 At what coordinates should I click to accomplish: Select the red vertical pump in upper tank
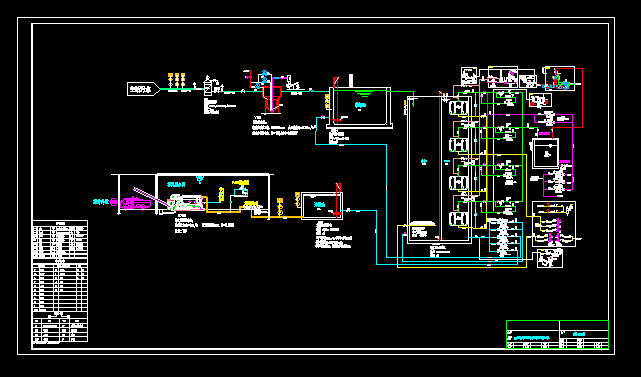(x=336, y=100)
